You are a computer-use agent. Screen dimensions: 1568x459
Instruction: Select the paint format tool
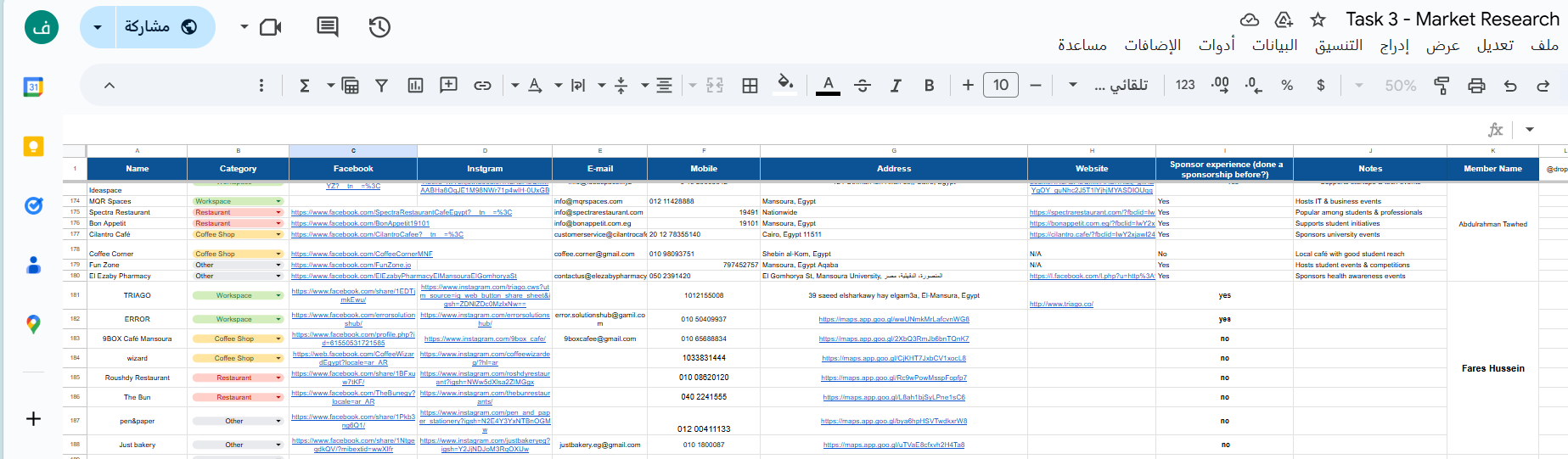[x=1442, y=85]
